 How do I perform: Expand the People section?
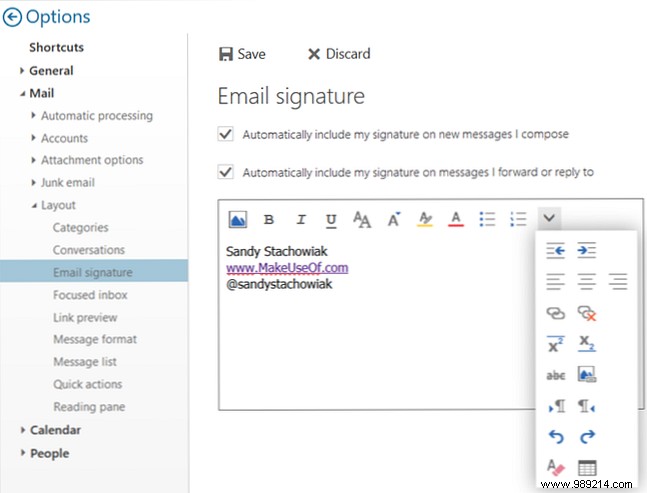23,453
